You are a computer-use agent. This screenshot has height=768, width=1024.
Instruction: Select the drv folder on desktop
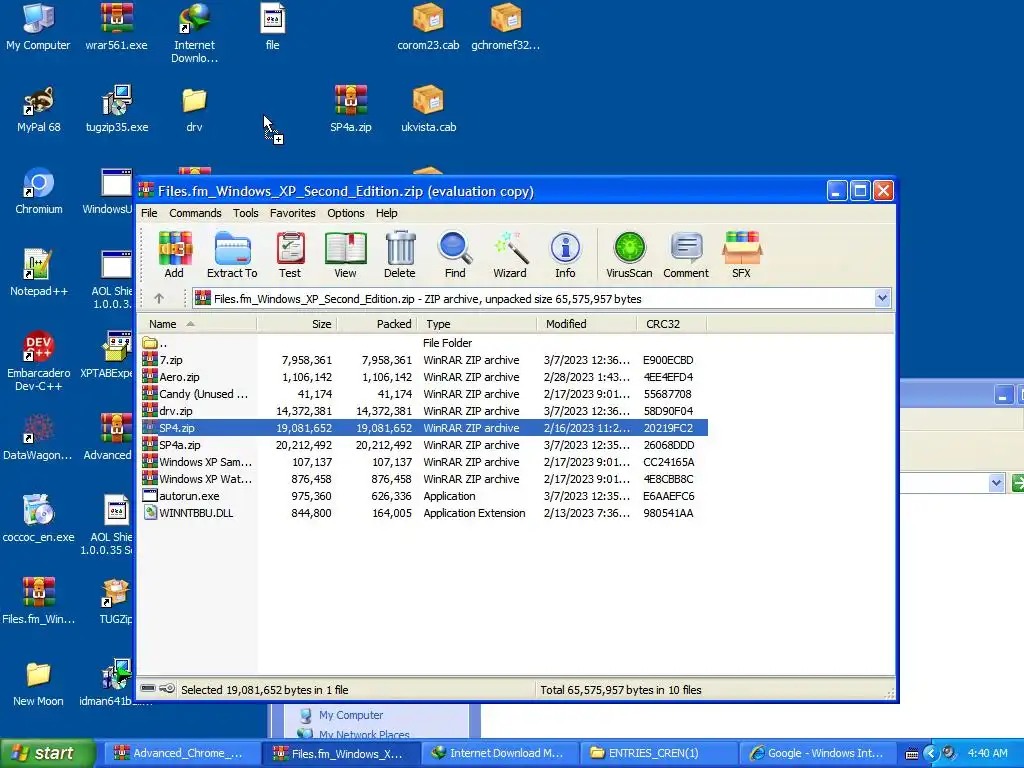click(x=194, y=110)
